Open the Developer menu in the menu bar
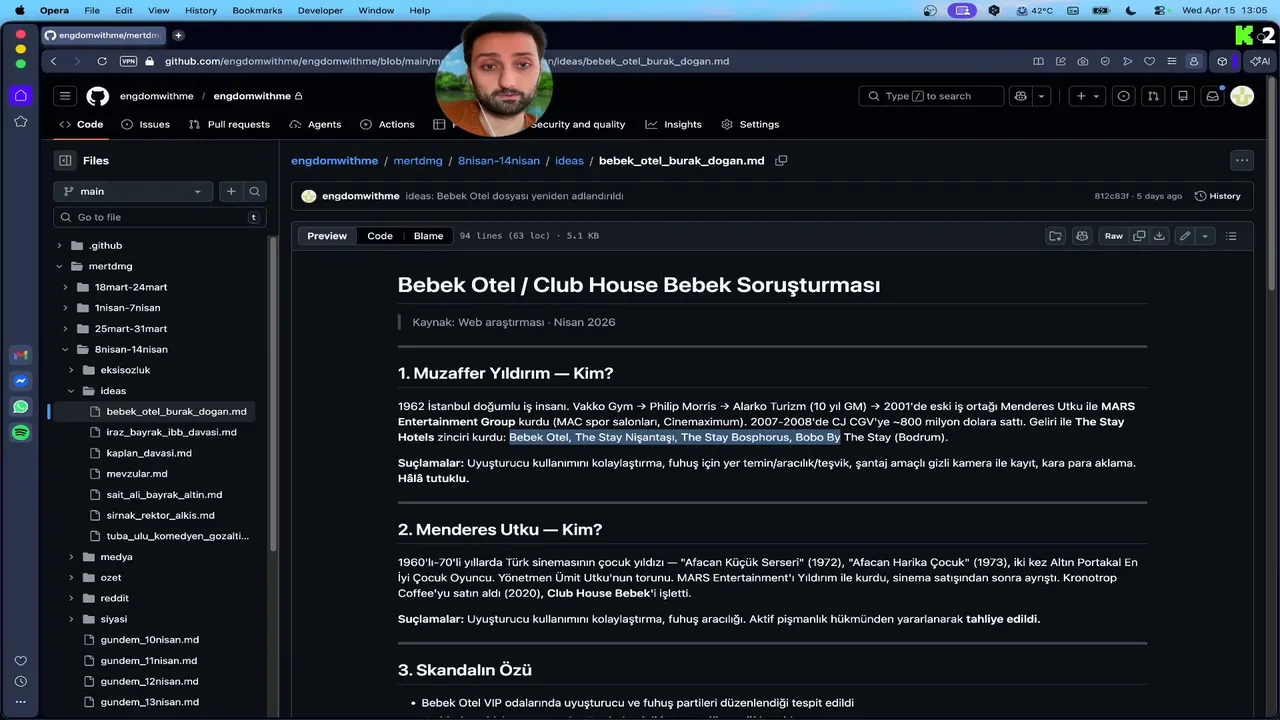This screenshot has width=1280, height=720. pyautogui.click(x=320, y=10)
